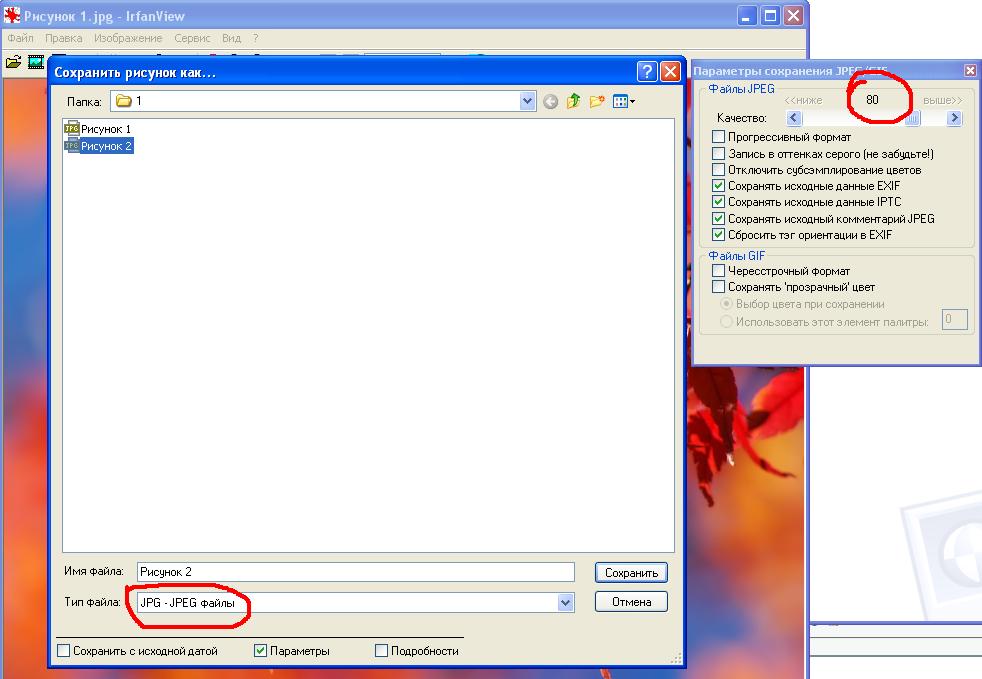The height and width of the screenshot is (679, 982).
Task: Click the slideshow icon in IrfanView toolbar
Action: point(35,62)
